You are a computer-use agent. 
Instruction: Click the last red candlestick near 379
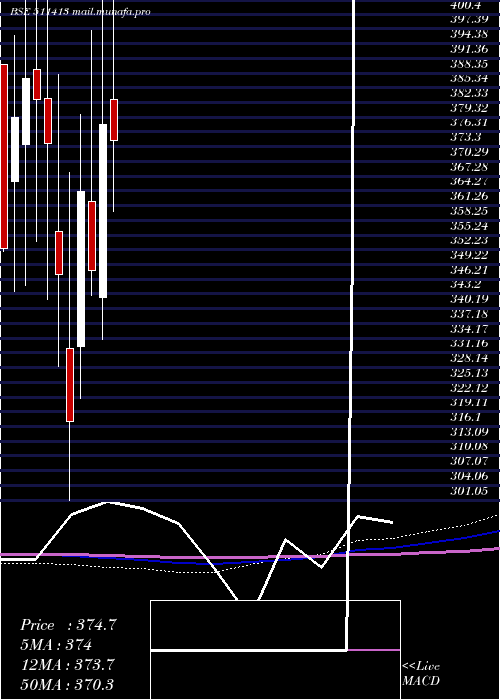114,120
